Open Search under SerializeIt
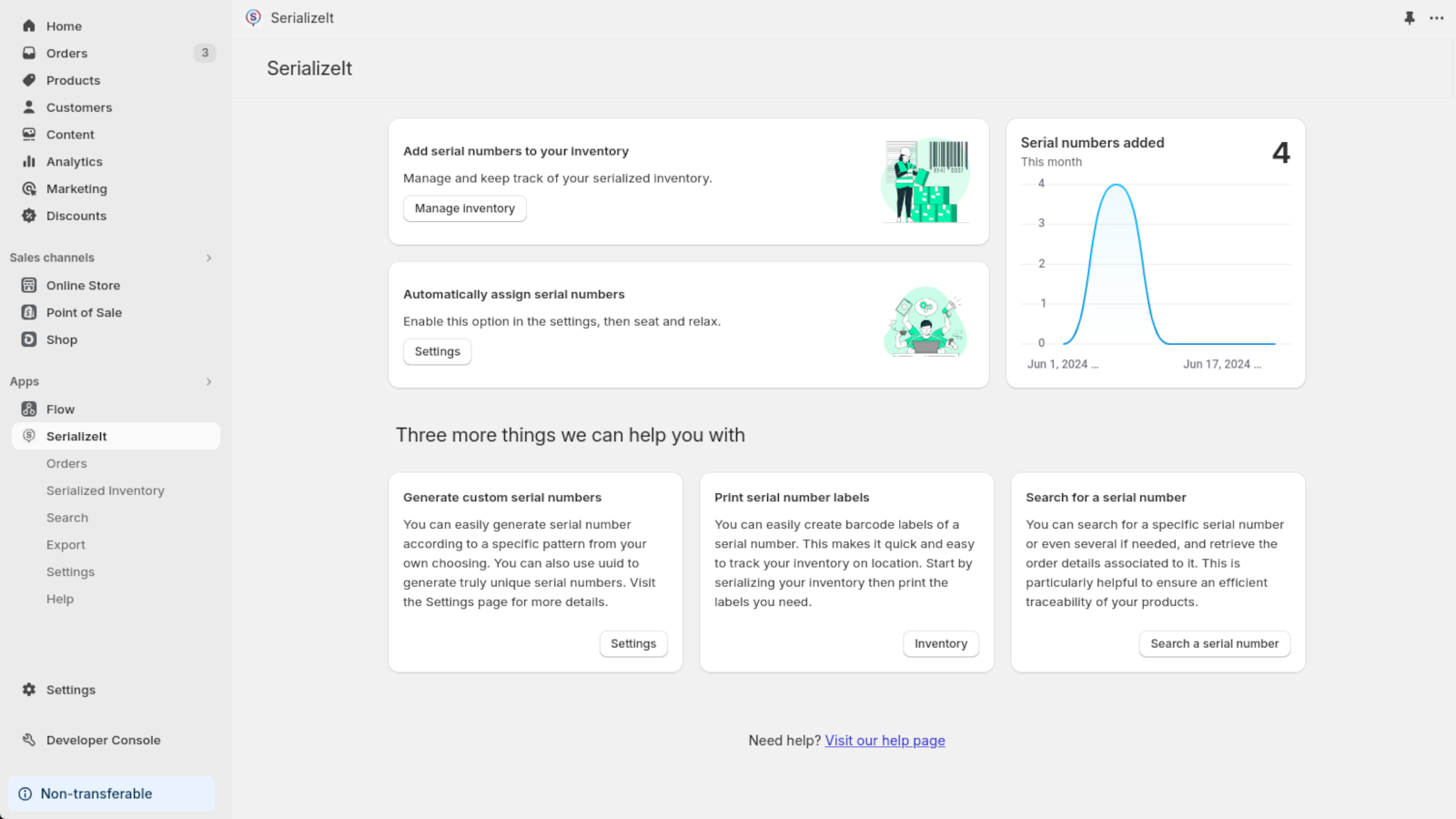This screenshot has width=1456, height=819. coord(67,518)
